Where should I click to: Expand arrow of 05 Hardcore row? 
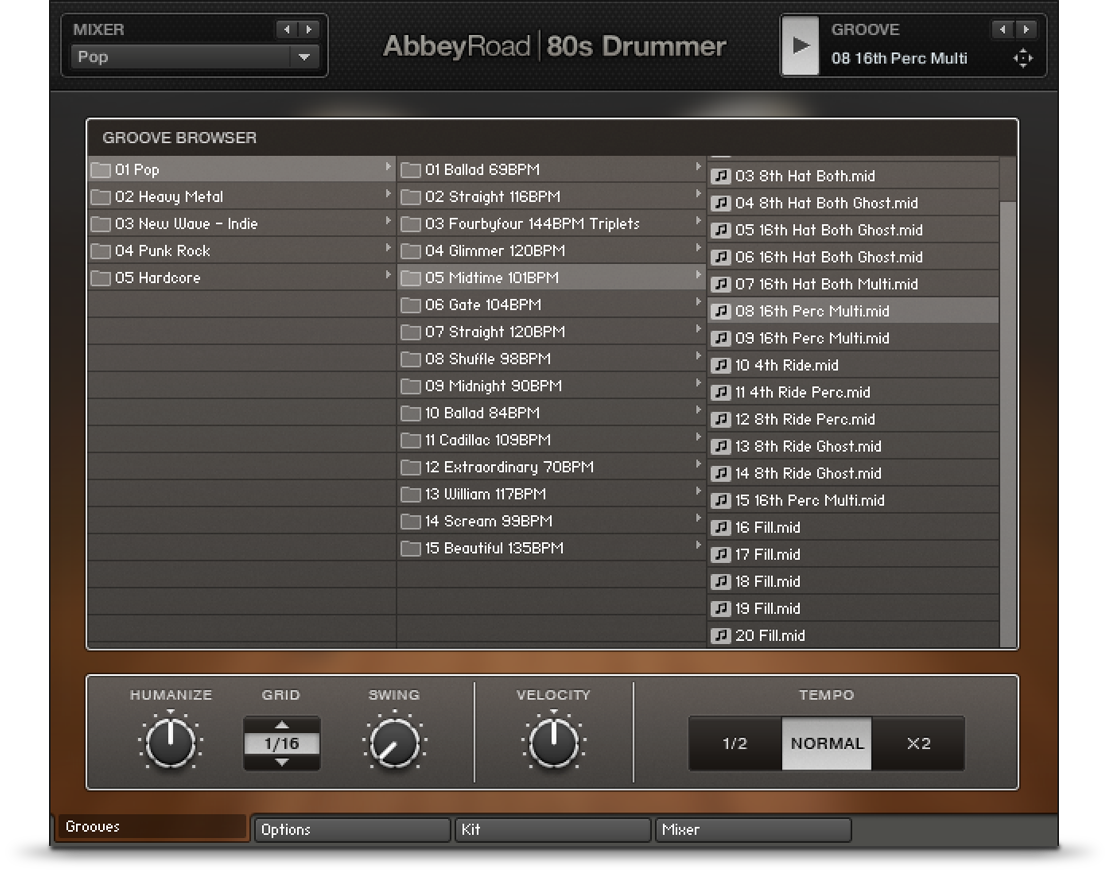tap(388, 275)
